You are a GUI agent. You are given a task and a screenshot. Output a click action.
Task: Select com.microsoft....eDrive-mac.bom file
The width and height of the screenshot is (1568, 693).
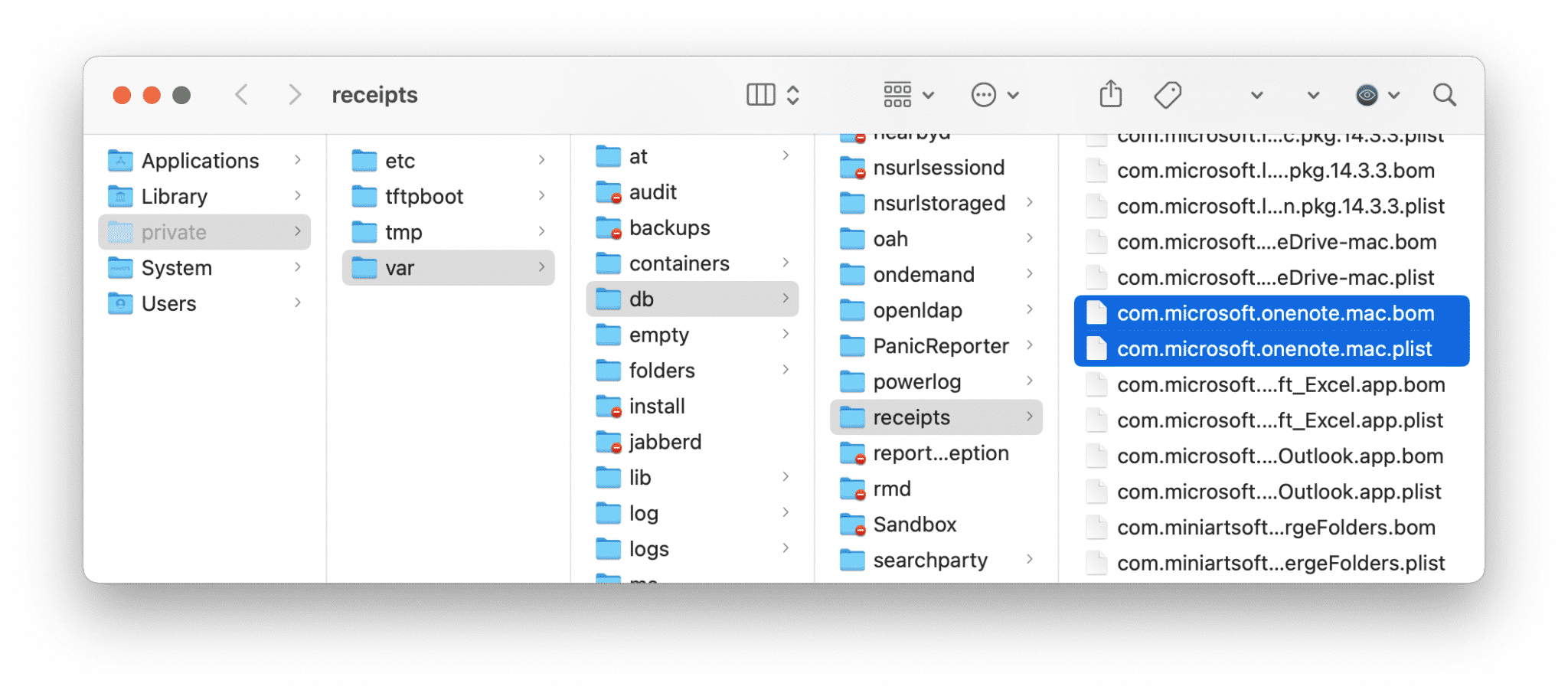1272,242
